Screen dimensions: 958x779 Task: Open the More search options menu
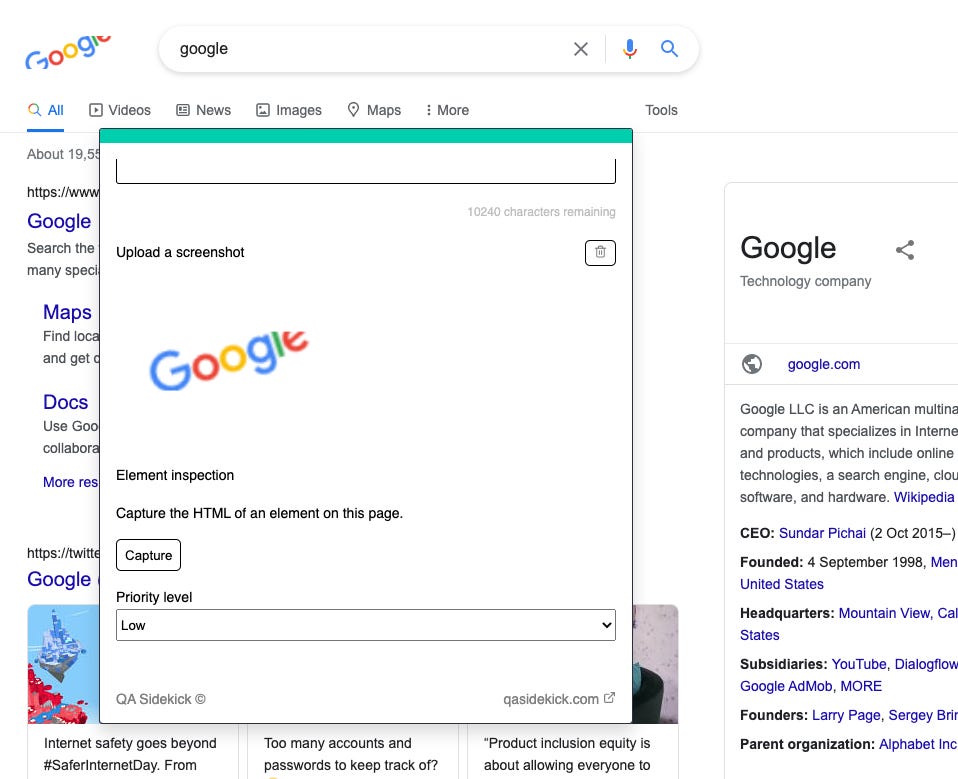tap(447, 110)
